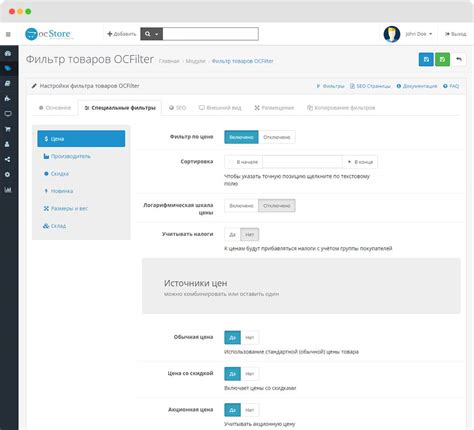Viewport: 474px width, 430px height.
Task: Select Производитель in the side list
Action: (81, 156)
